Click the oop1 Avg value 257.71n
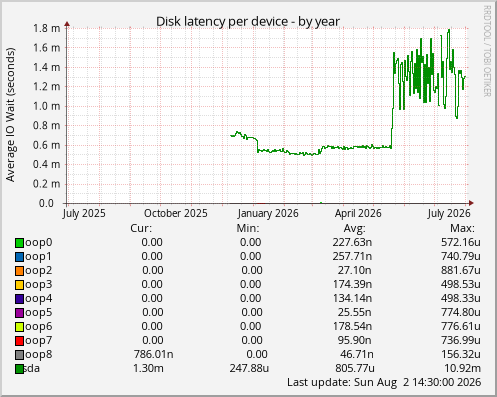The width and height of the screenshot is (497, 397). (x=352, y=256)
